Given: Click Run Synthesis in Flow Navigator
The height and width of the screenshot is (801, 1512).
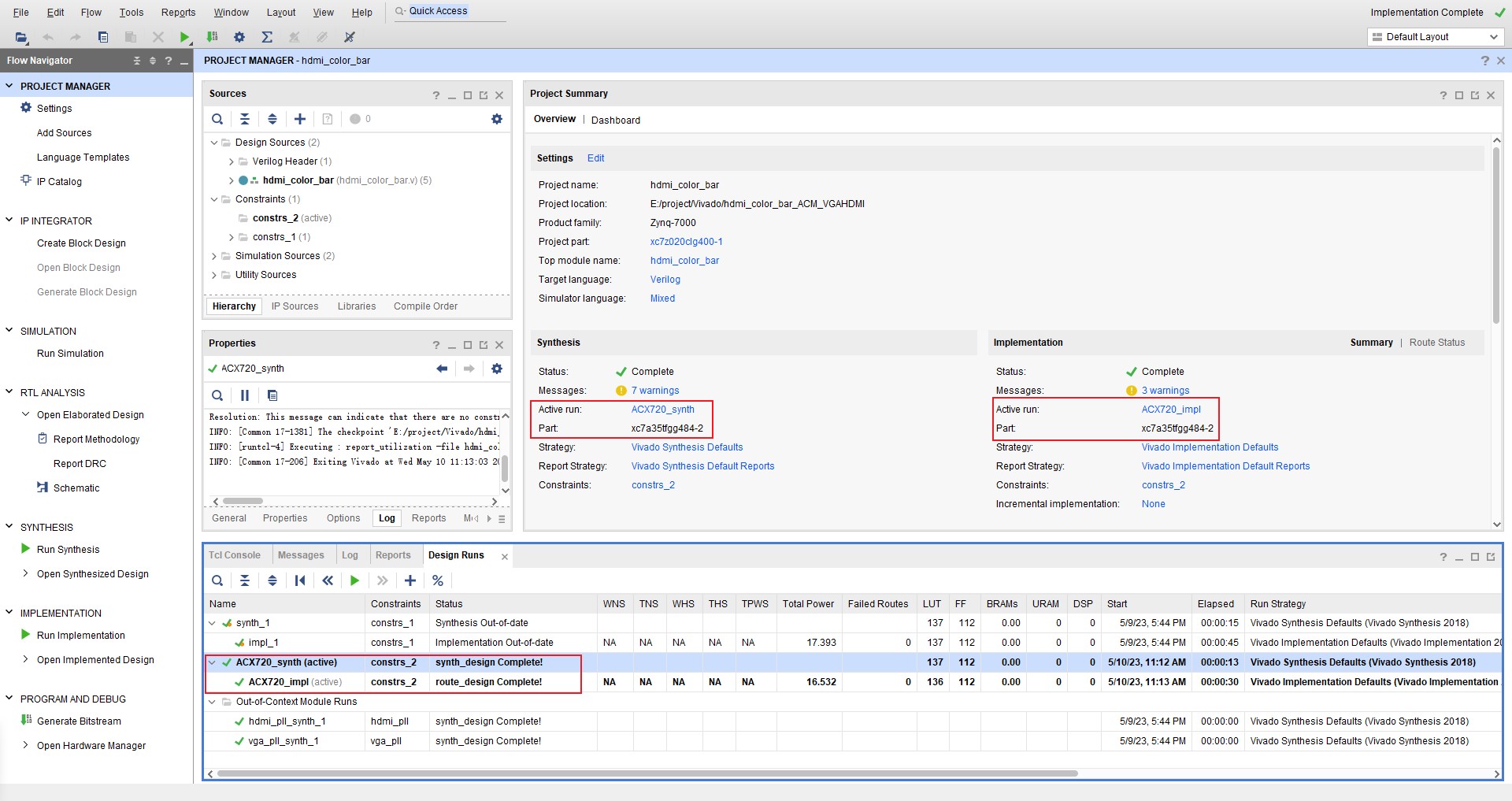Looking at the screenshot, I should pos(68,550).
